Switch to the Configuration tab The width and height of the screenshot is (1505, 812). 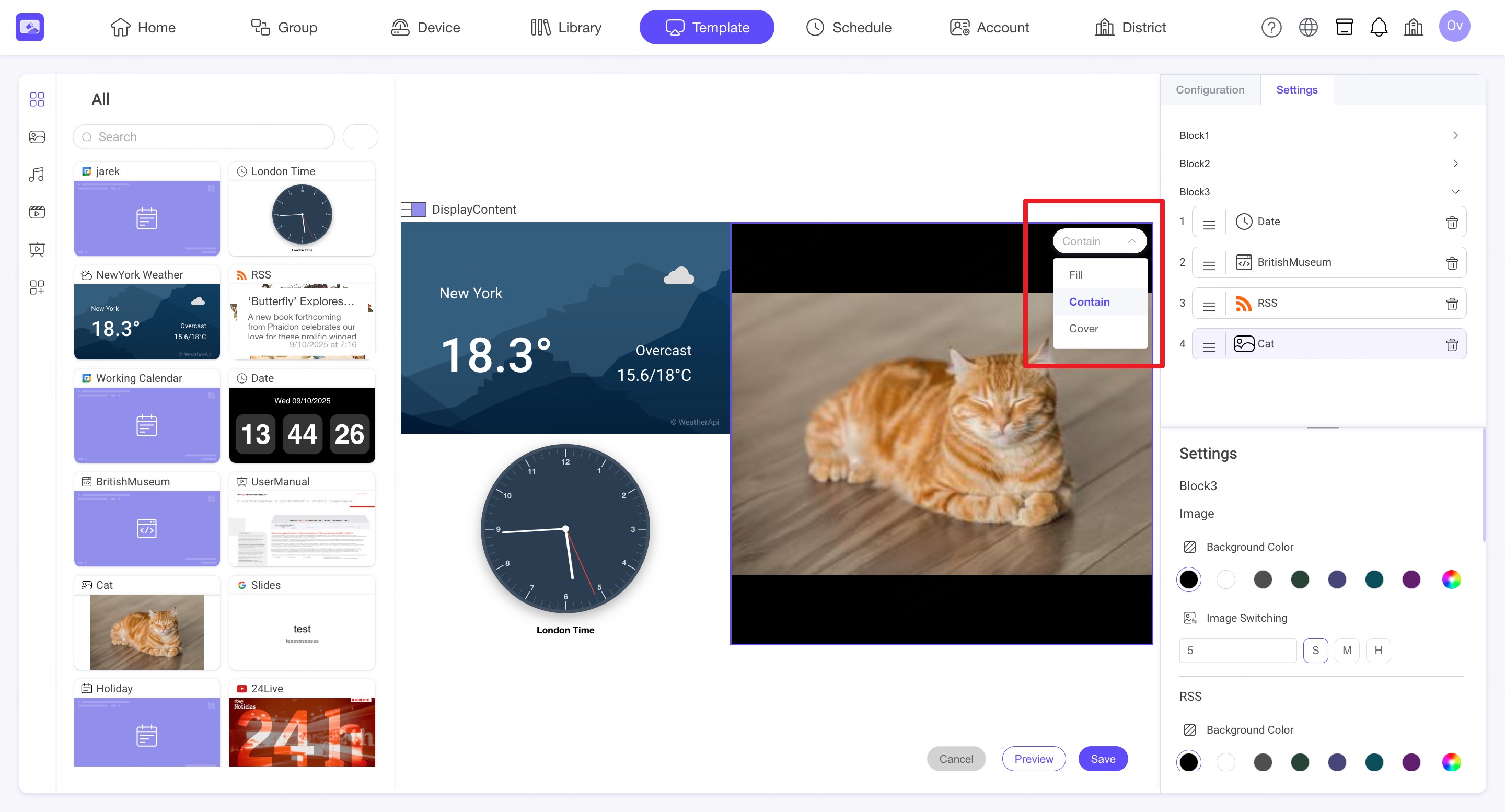1209,89
